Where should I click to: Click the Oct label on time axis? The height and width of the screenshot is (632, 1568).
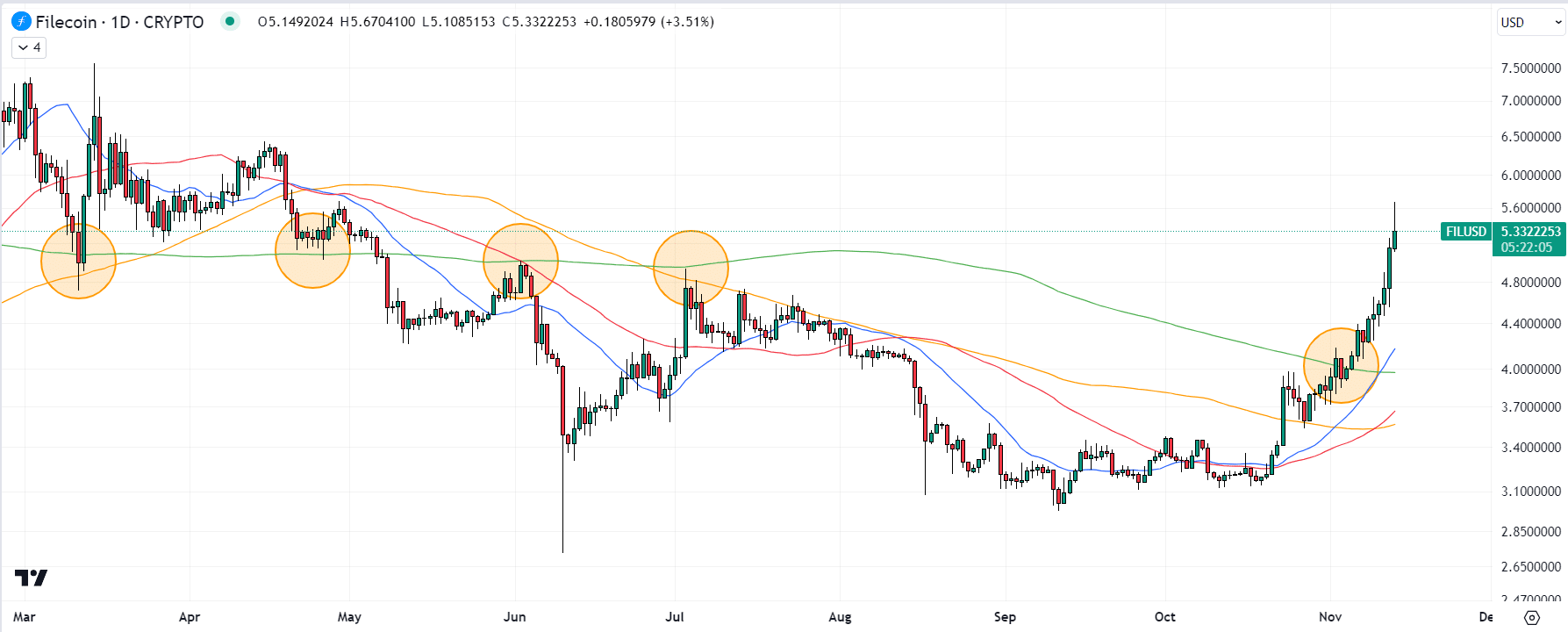click(1165, 617)
